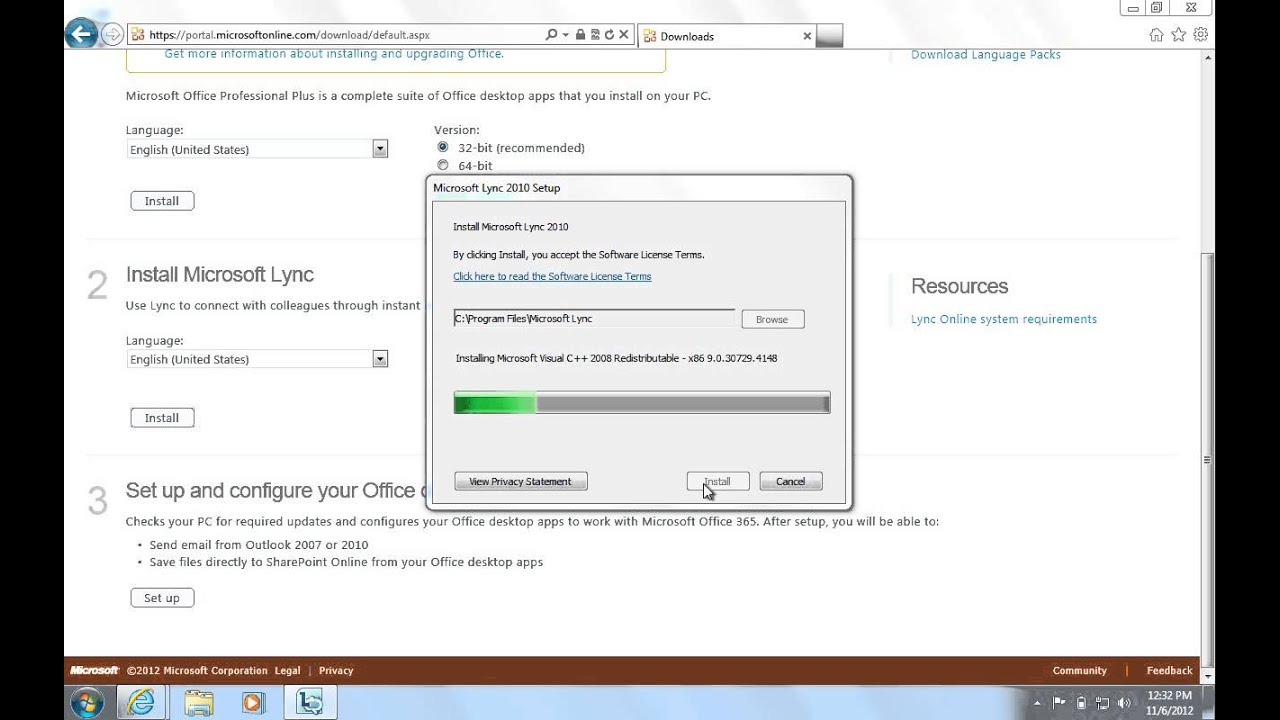This screenshot has width=1280, height=720.
Task: Click the battery power tray icon
Action: click(1081, 703)
